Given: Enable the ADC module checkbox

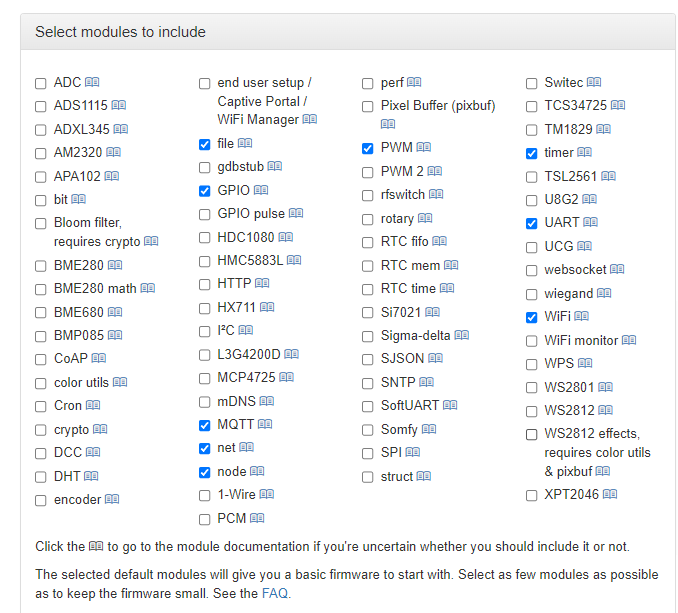Looking at the screenshot, I should pyautogui.click(x=41, y=83).
